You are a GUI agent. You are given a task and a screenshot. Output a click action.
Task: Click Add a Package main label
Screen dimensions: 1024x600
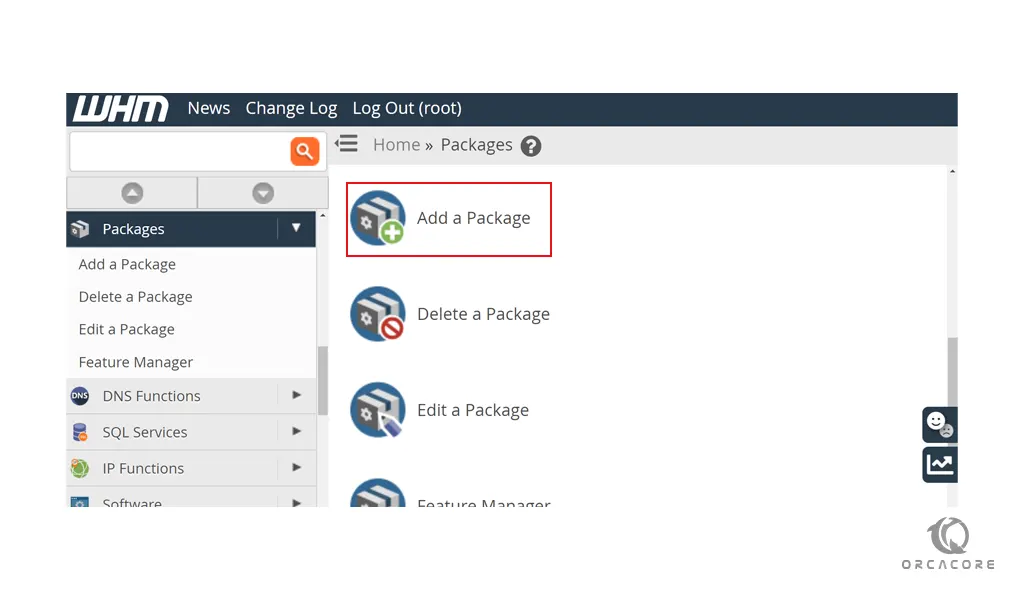(x=473, y=218)
